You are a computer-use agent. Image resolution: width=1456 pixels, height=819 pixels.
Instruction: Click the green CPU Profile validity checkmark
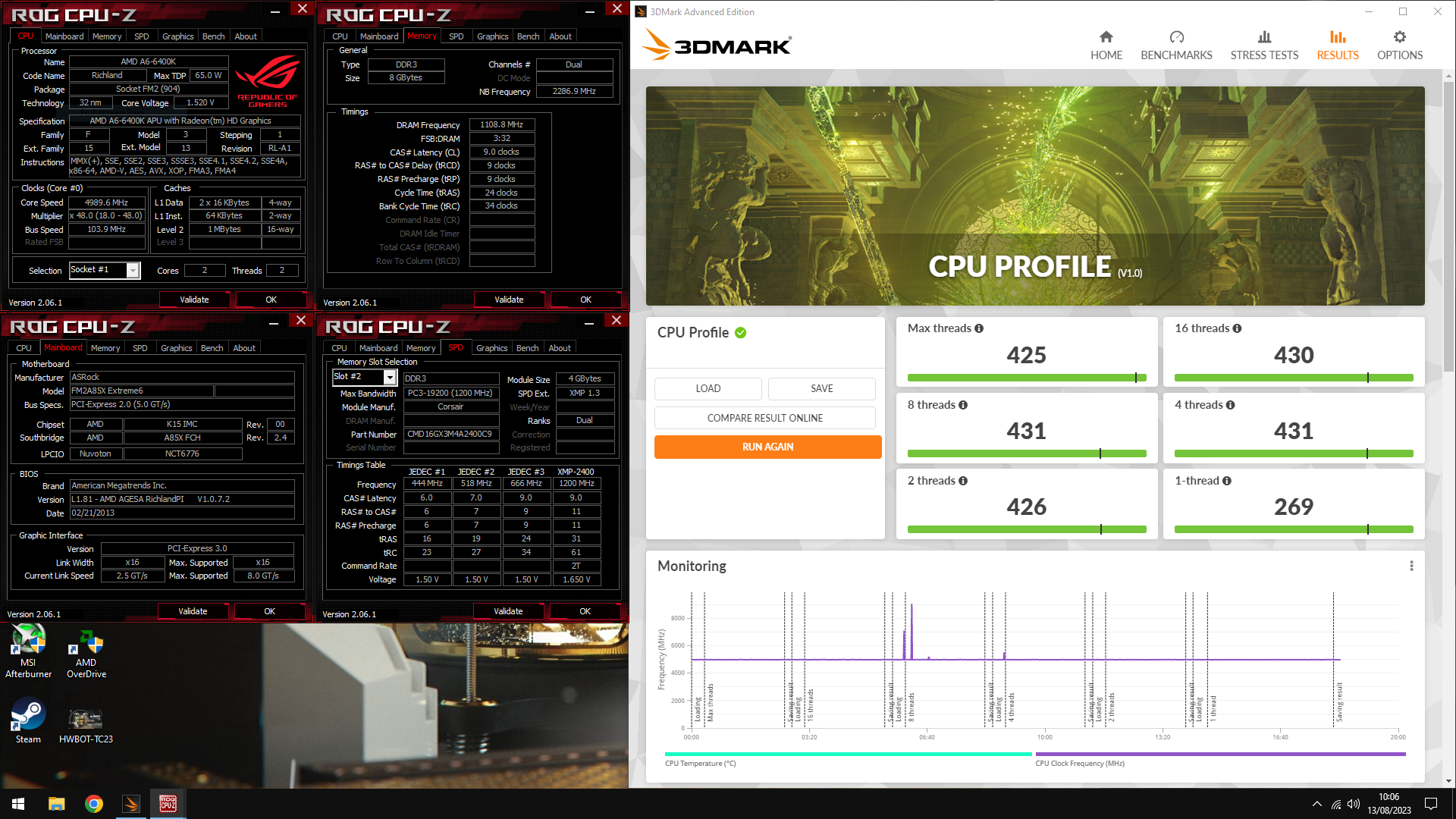[741, 333]
